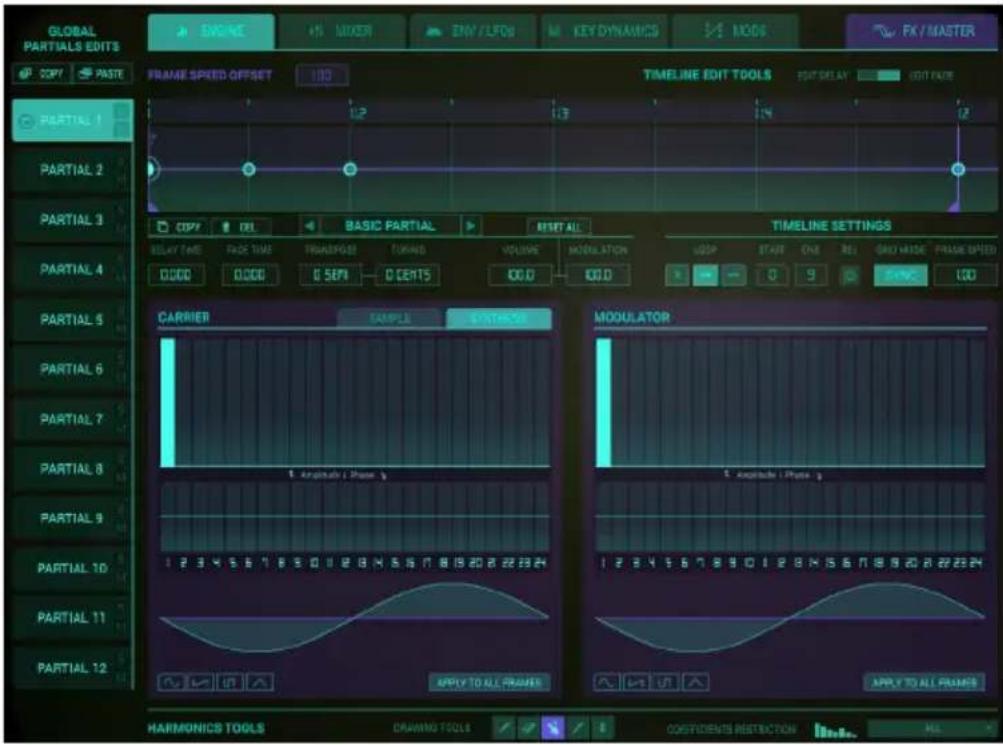The width and height of the screenshot is (1003, 745).
Task: Click the Reset All button
Action: click(x=559, y=227)
